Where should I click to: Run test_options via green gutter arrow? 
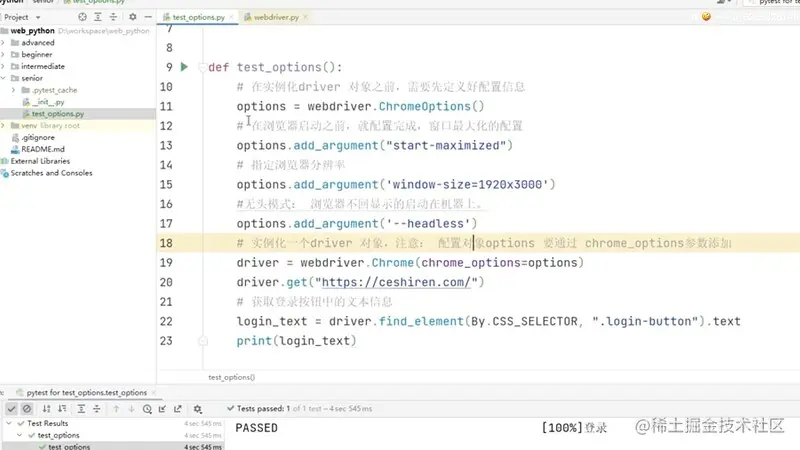point(184,67)
